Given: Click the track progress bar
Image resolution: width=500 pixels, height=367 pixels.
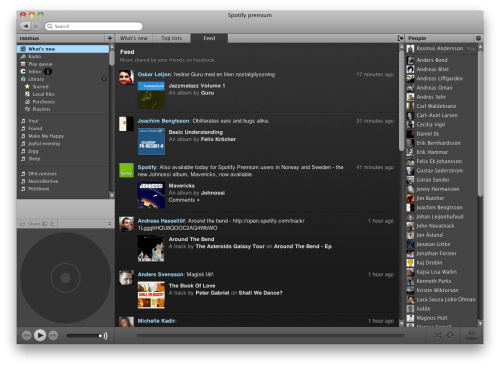Looking at the screenshot, I should tap(270, 336).
